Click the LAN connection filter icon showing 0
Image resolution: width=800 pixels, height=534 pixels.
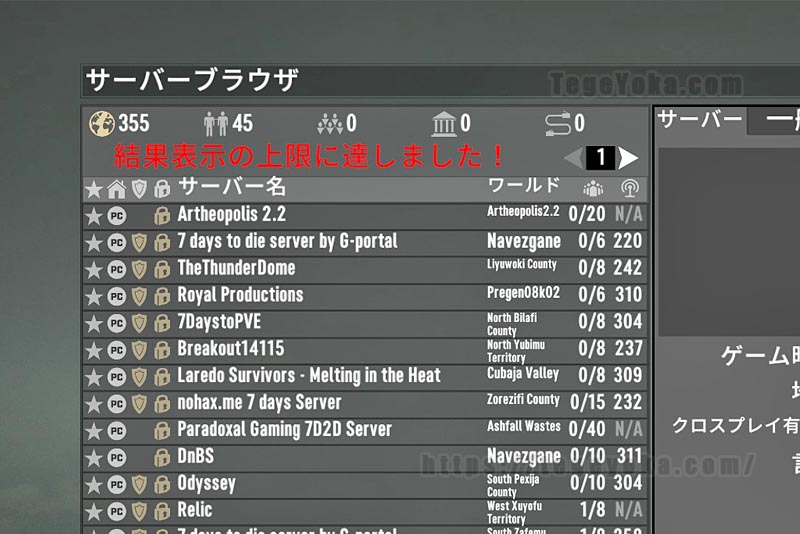tap(558, 124)
